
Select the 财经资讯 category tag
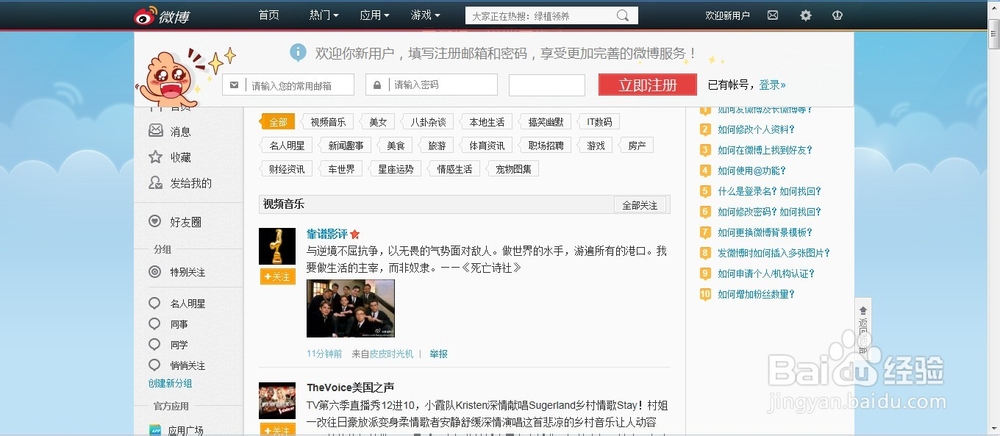coord(286,169)
